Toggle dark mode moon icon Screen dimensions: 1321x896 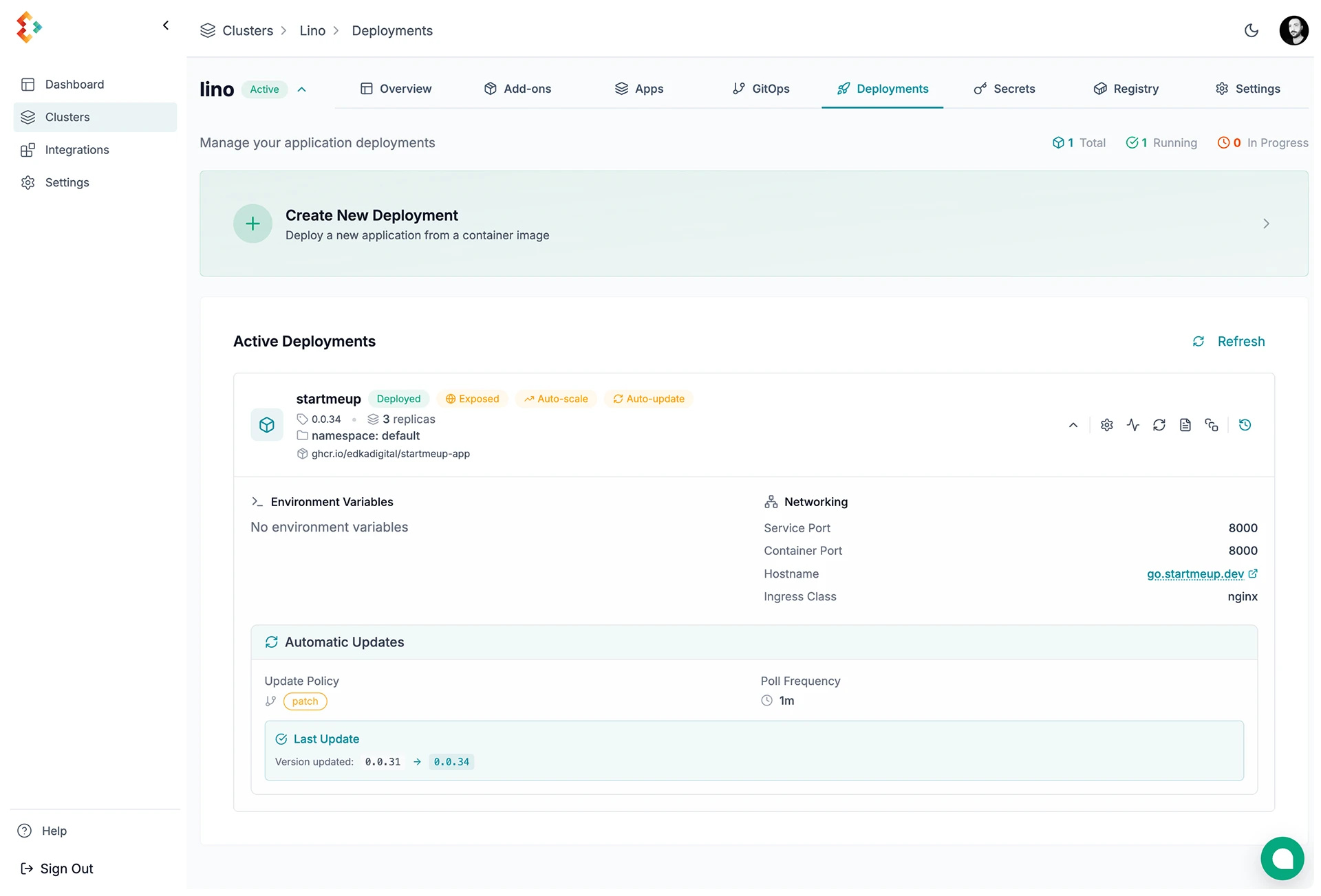(x=1251, y=30)
